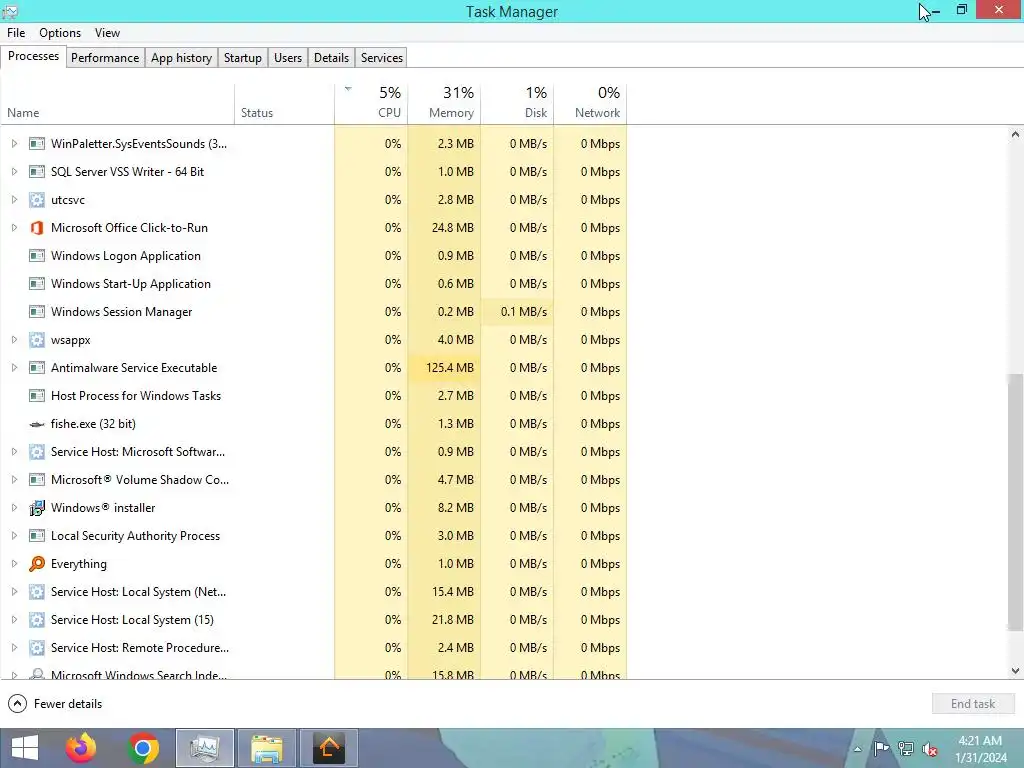Click the Antimalware Service Executable icon
This screenshot has width=1024, height=768.
point(37,368)
